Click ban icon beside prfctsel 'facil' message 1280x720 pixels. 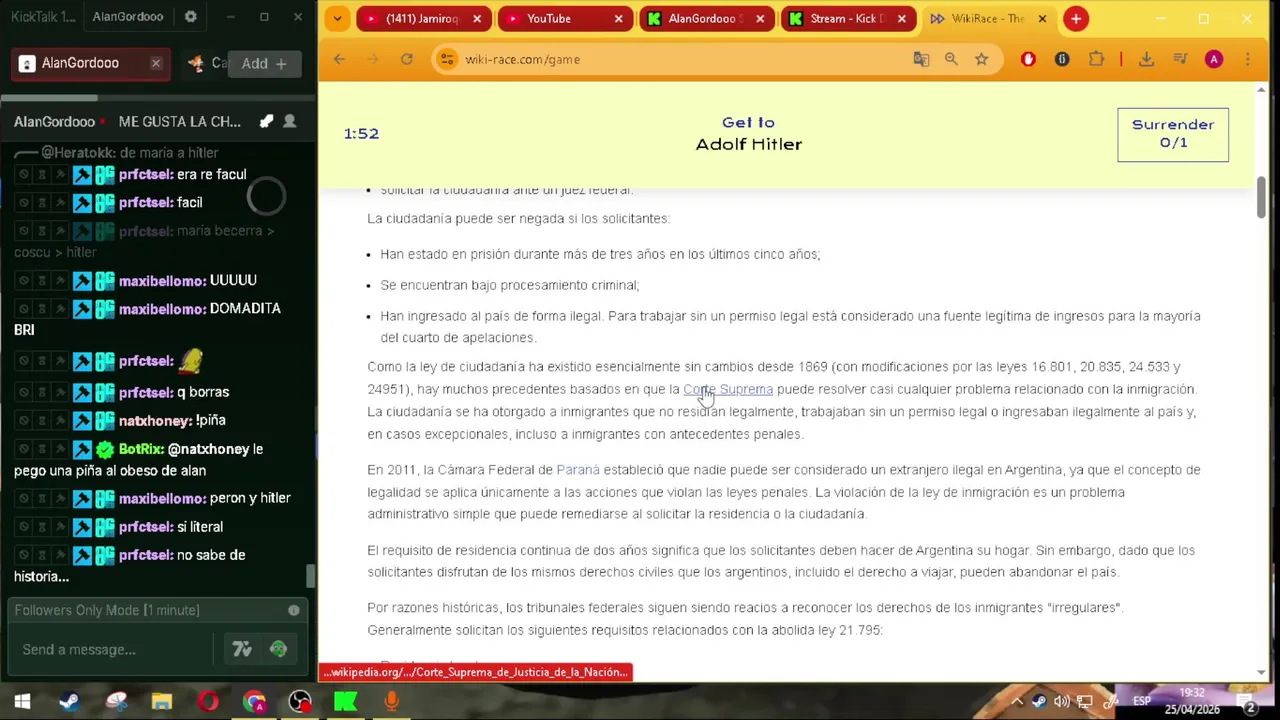[24, 202]
